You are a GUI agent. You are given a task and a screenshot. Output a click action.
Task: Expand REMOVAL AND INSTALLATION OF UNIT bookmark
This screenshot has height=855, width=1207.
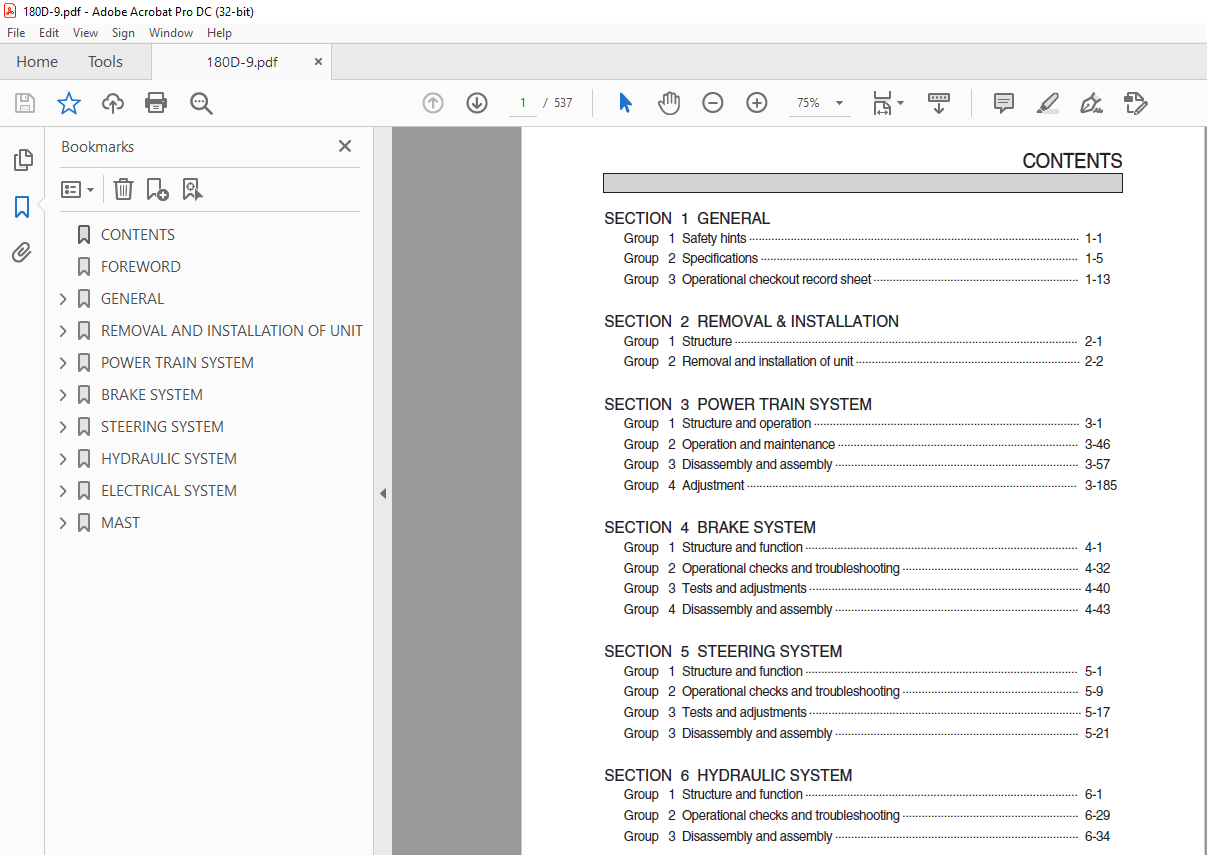[x=63, y=331]
